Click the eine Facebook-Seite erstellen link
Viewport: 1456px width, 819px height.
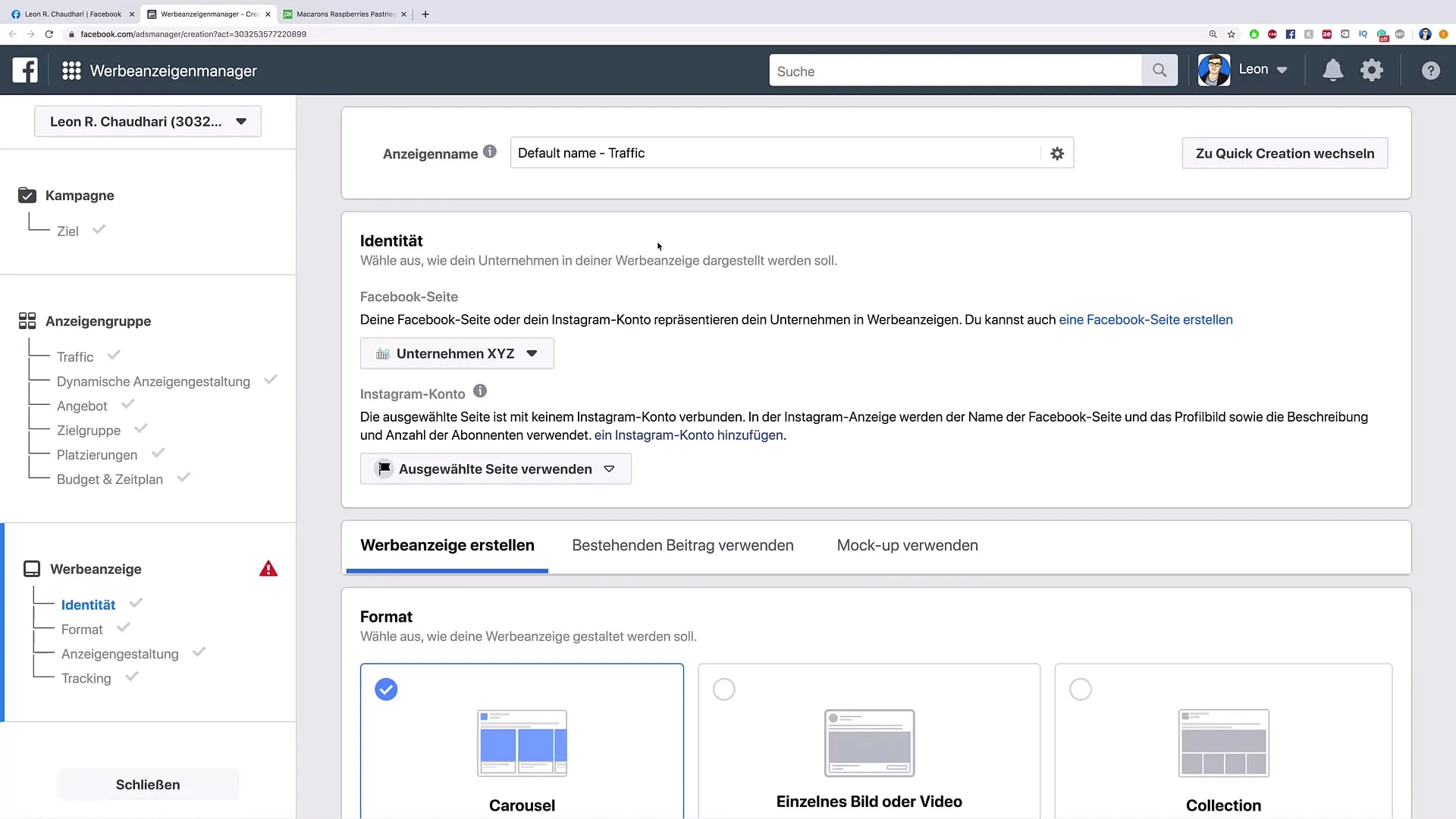[x=1146, y=319]
